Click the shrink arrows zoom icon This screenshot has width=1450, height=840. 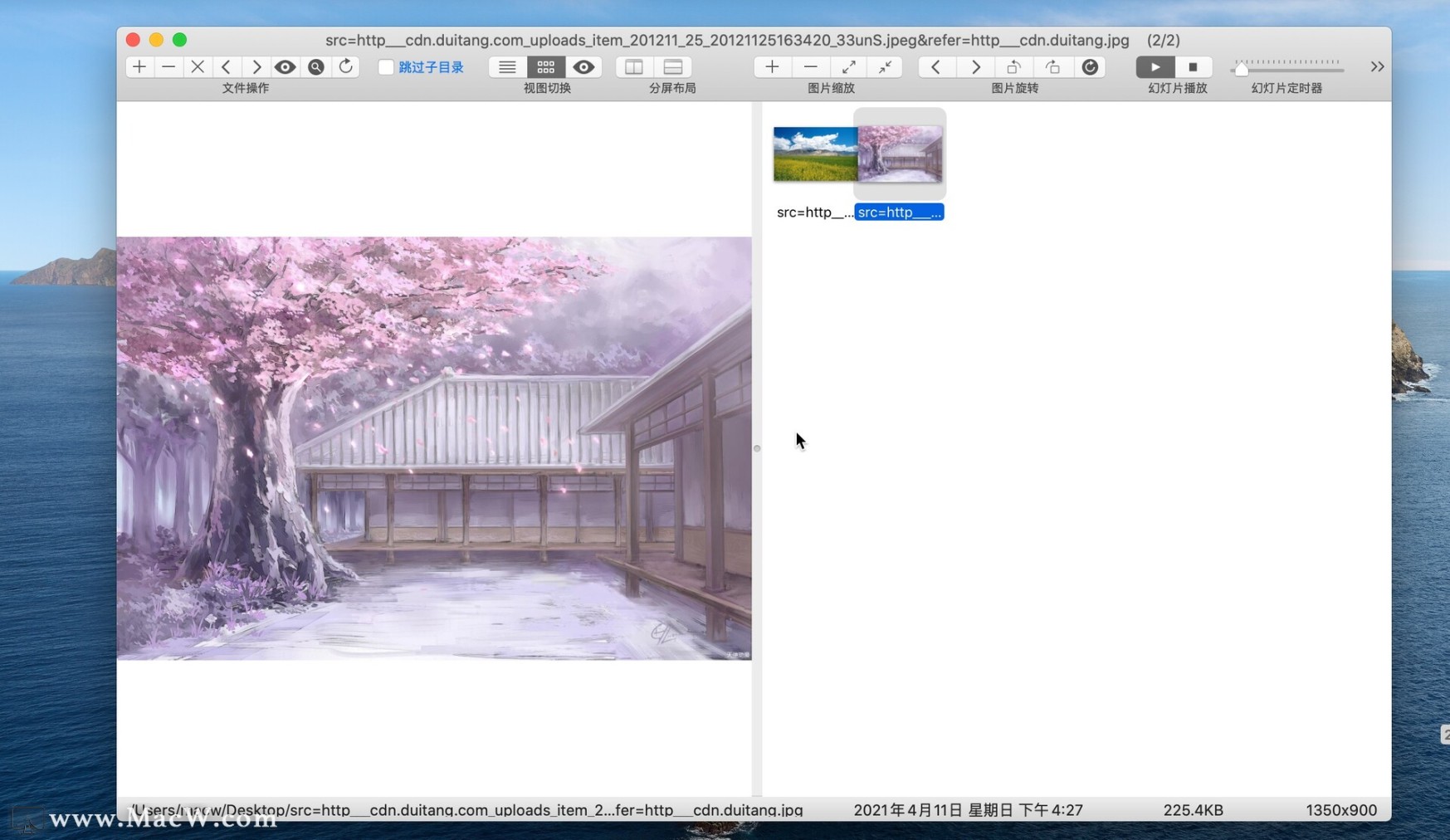(886, 67)
